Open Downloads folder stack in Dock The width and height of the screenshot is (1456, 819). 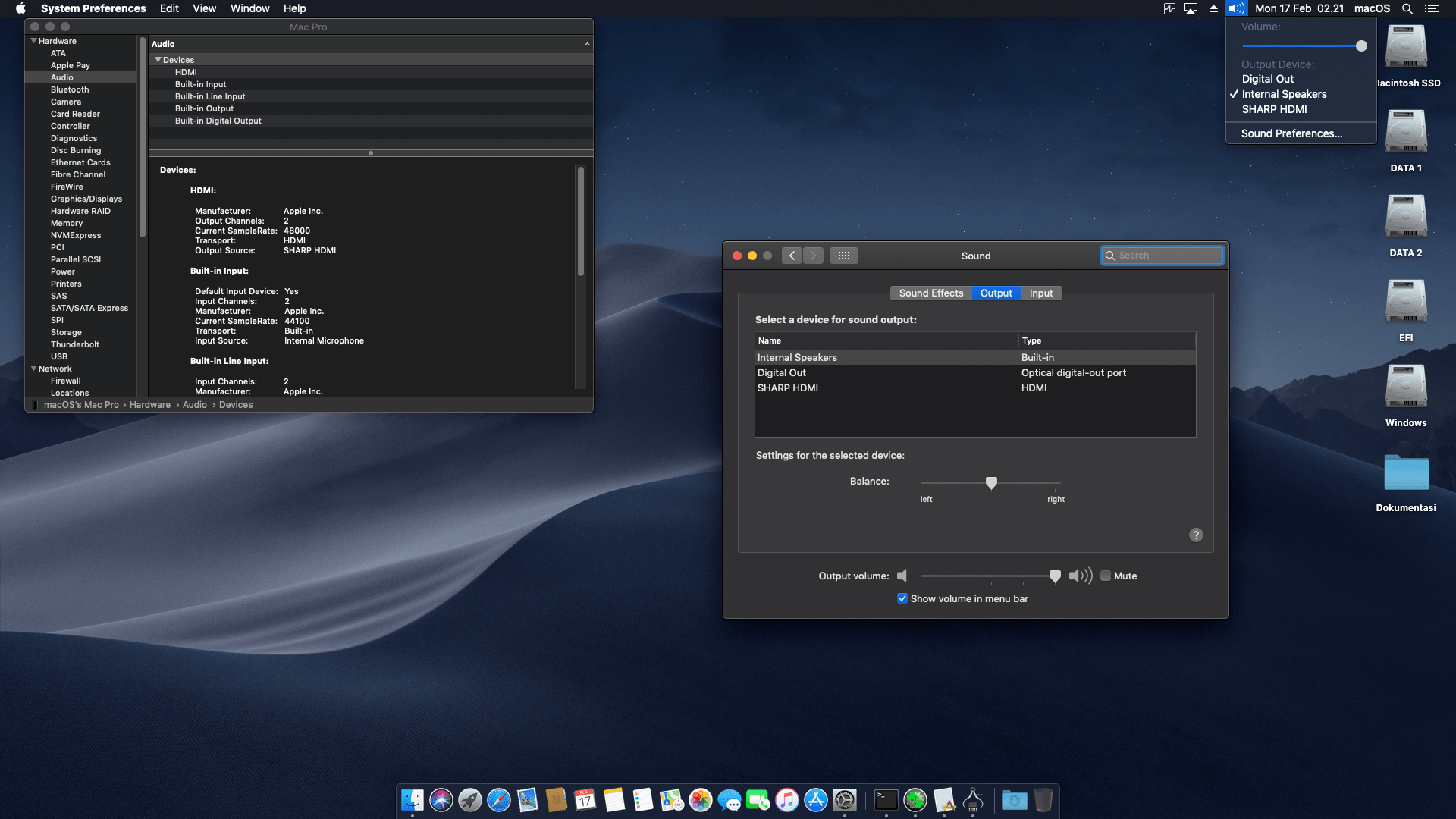(x=1014, y=800)
